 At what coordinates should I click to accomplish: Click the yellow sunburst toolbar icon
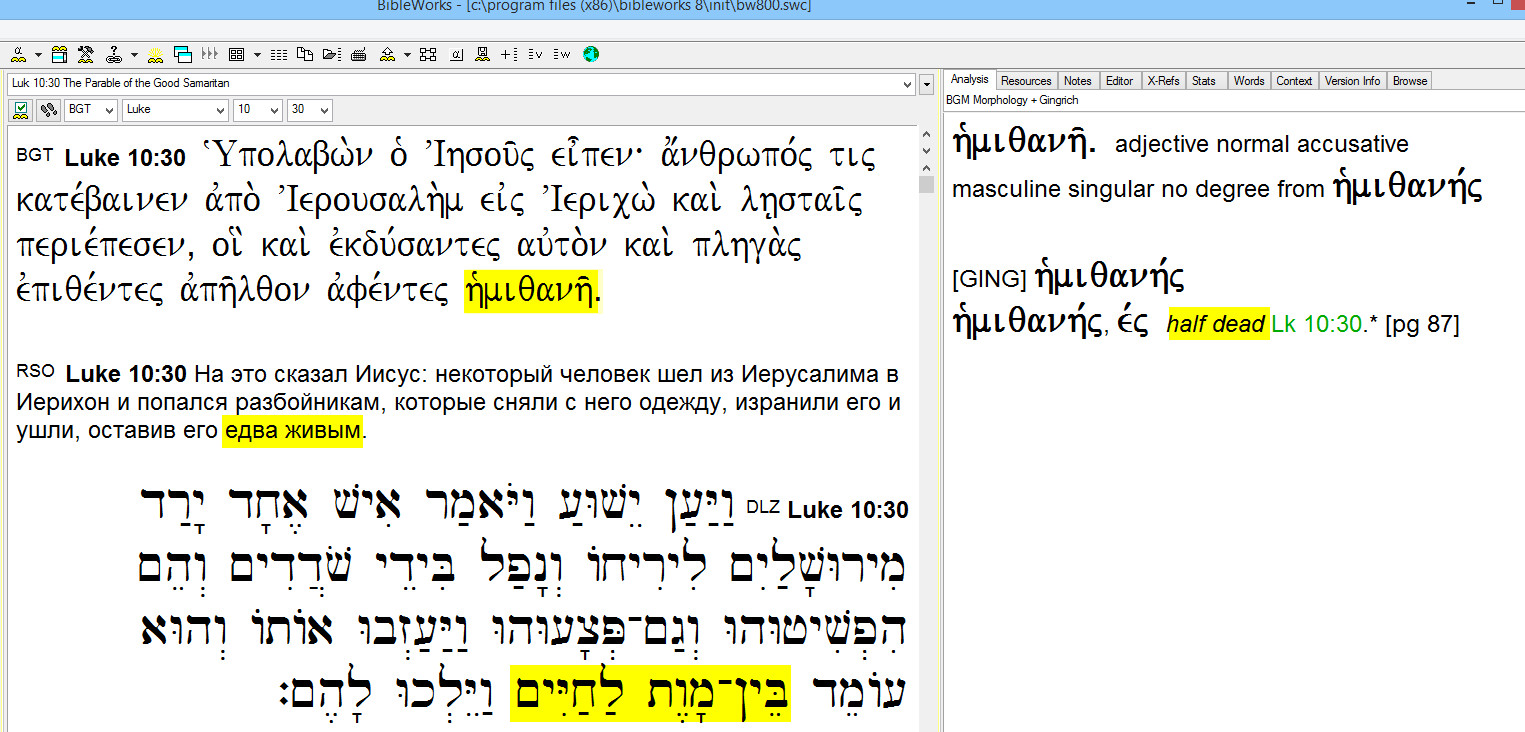pyautogui.click(x=155, y=54)
